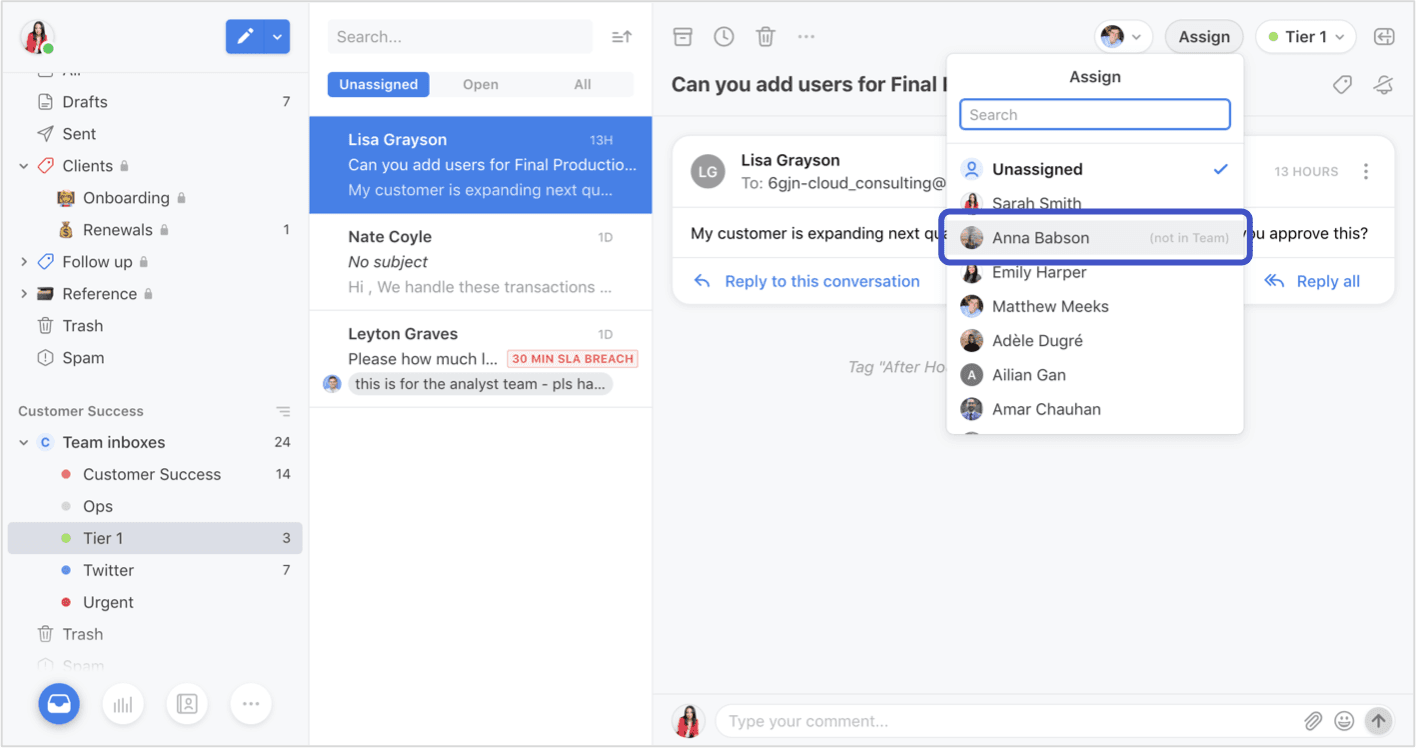
Task: Click the conversation list search field
Action: tap(460, 37)
